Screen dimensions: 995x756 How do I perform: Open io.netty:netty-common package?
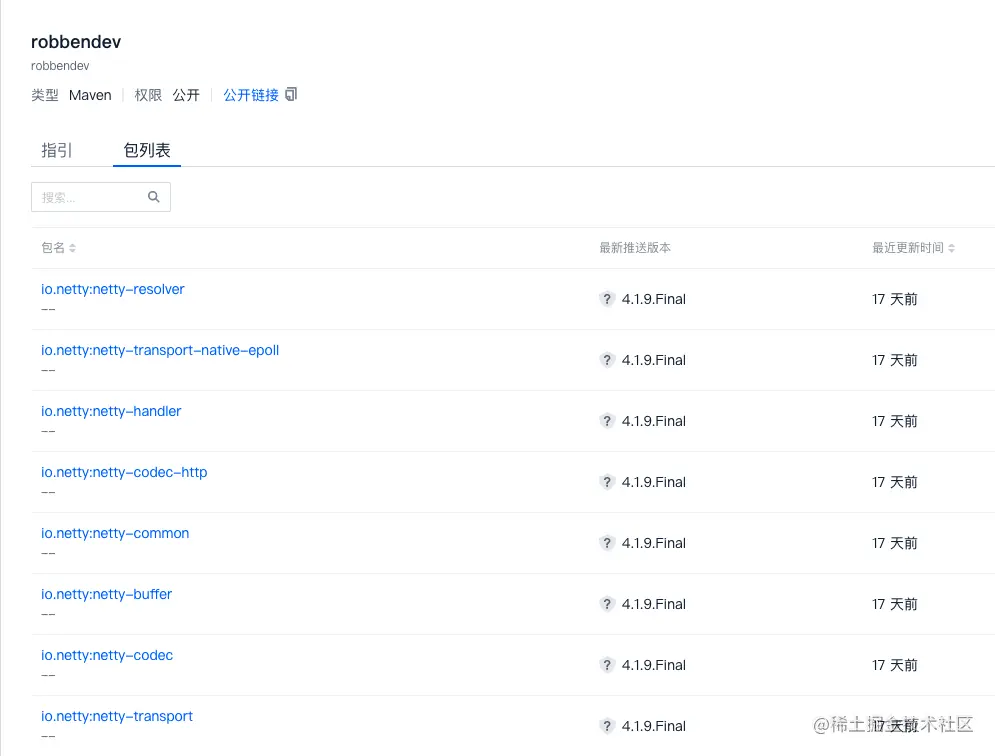coord(115,533)
